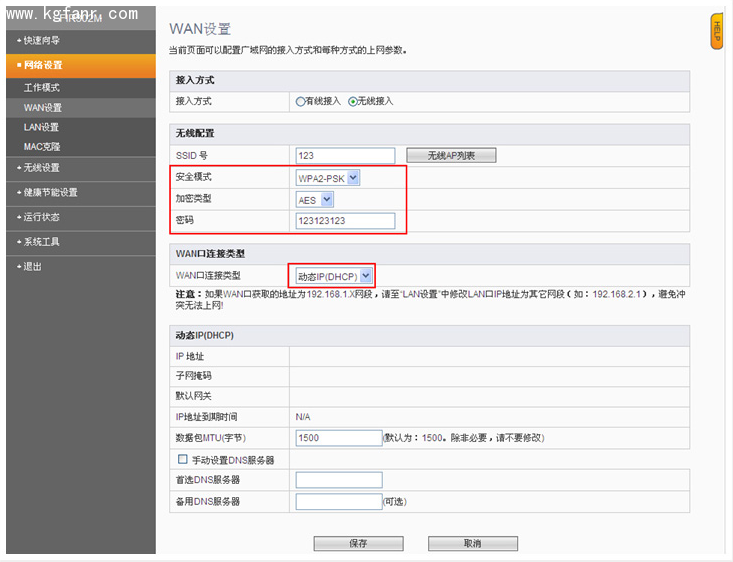Screen dimensions: 733x562
Task: Expand 快速向导 in the sidebar
Action: tap(42, 40)
